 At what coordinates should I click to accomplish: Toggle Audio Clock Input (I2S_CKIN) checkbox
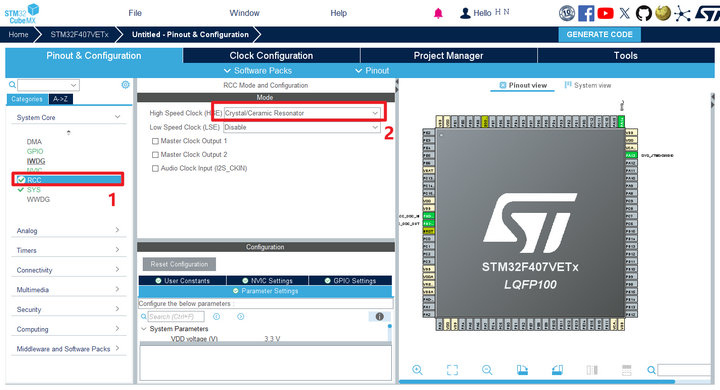(155, 169)
